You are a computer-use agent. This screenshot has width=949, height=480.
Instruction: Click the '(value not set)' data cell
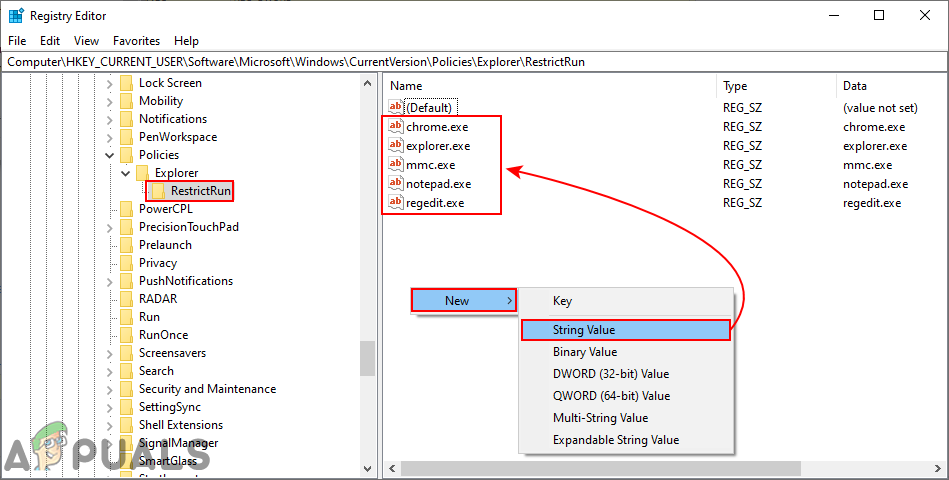[x=880, y=108]
